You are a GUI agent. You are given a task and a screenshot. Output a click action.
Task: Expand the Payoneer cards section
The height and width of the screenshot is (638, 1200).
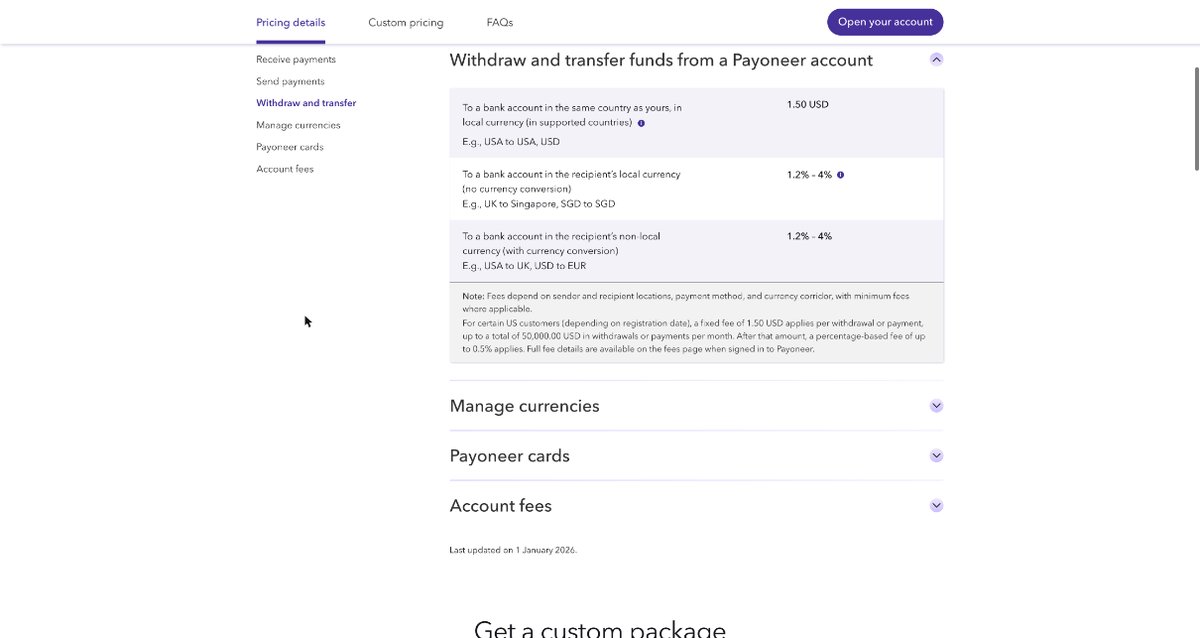pos(936,456)
